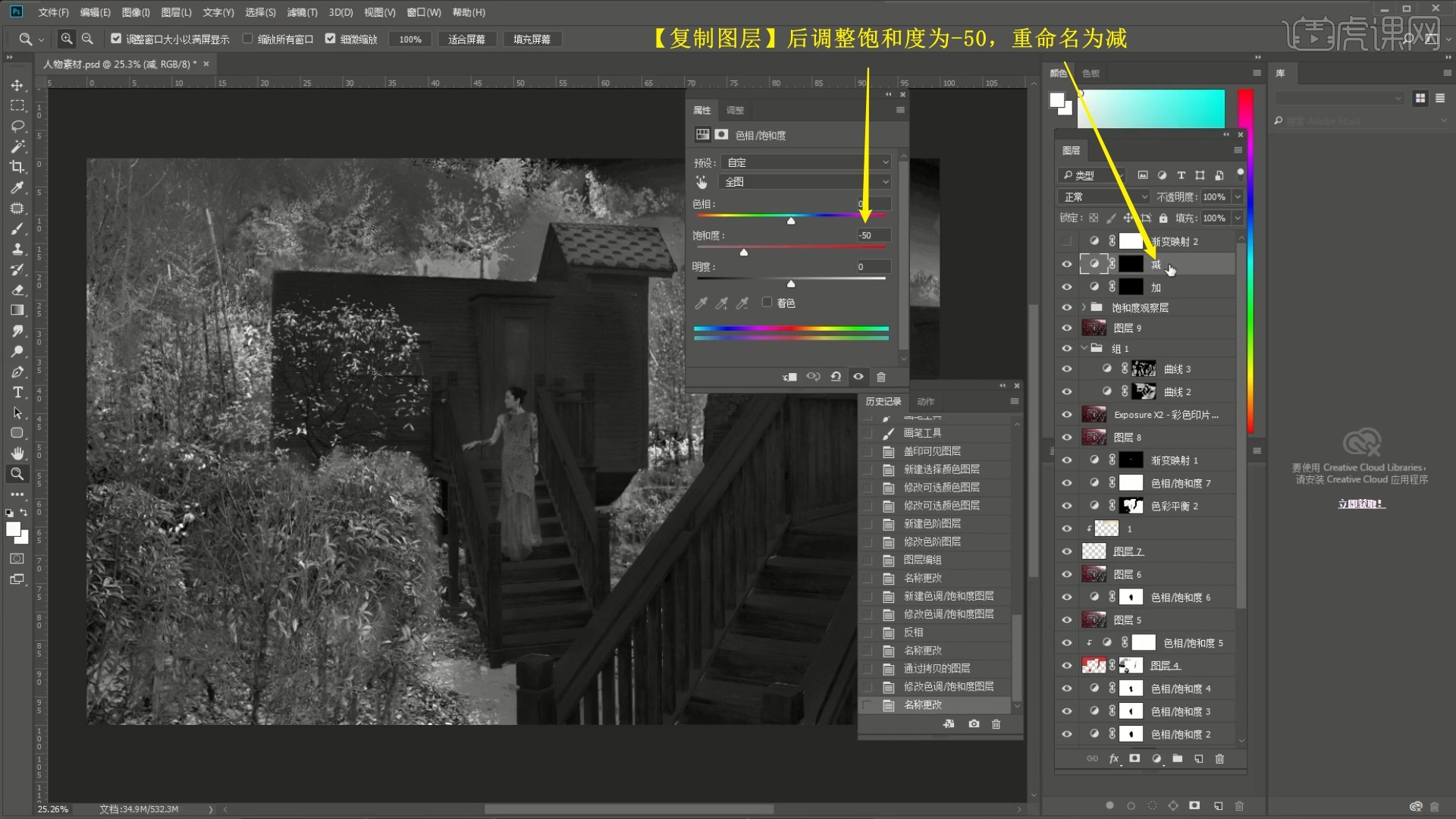Open the 预设 preset dropdown
Screen dimensions: 1456x819
pos(805,162)
